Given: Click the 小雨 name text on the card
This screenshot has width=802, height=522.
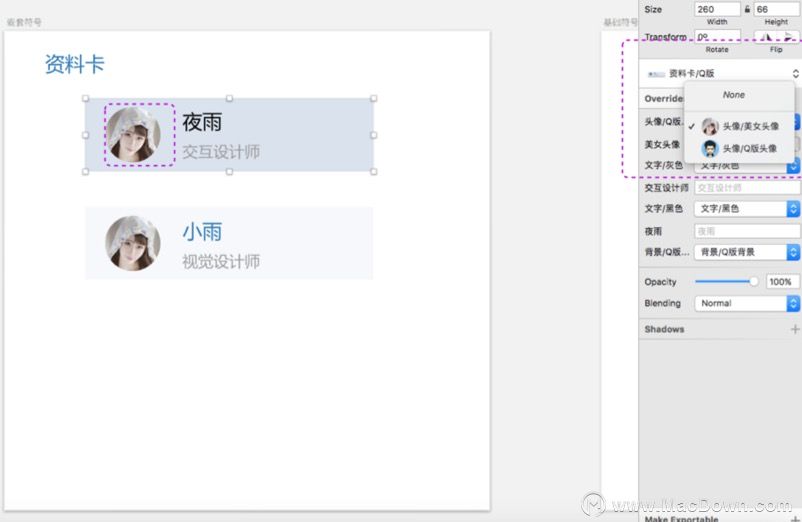Looking at the screenshot, I should coord(202,232).
